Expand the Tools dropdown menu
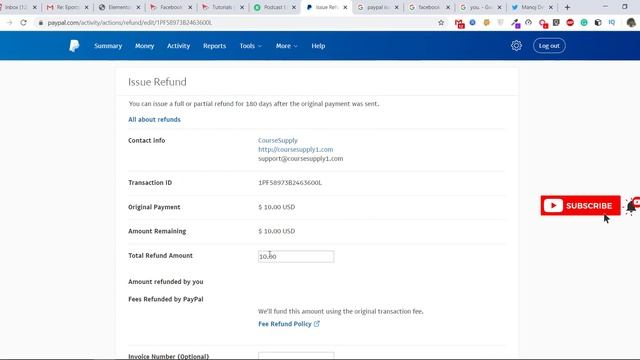Image resolution: width=640 pixels, height=360 pixels. pyautogui.click(x=250, y=46)
